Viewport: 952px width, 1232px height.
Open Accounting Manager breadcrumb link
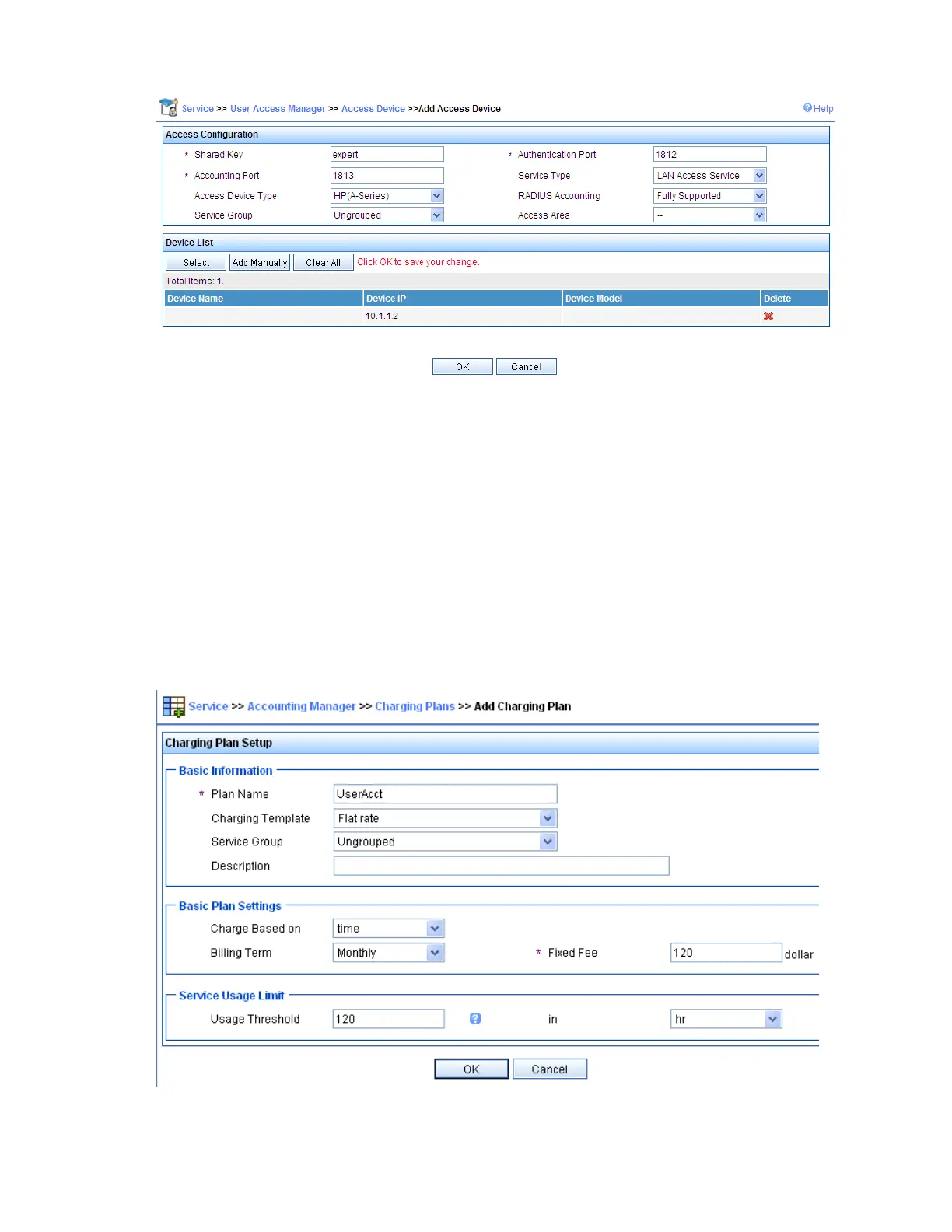tap(301, 706)
